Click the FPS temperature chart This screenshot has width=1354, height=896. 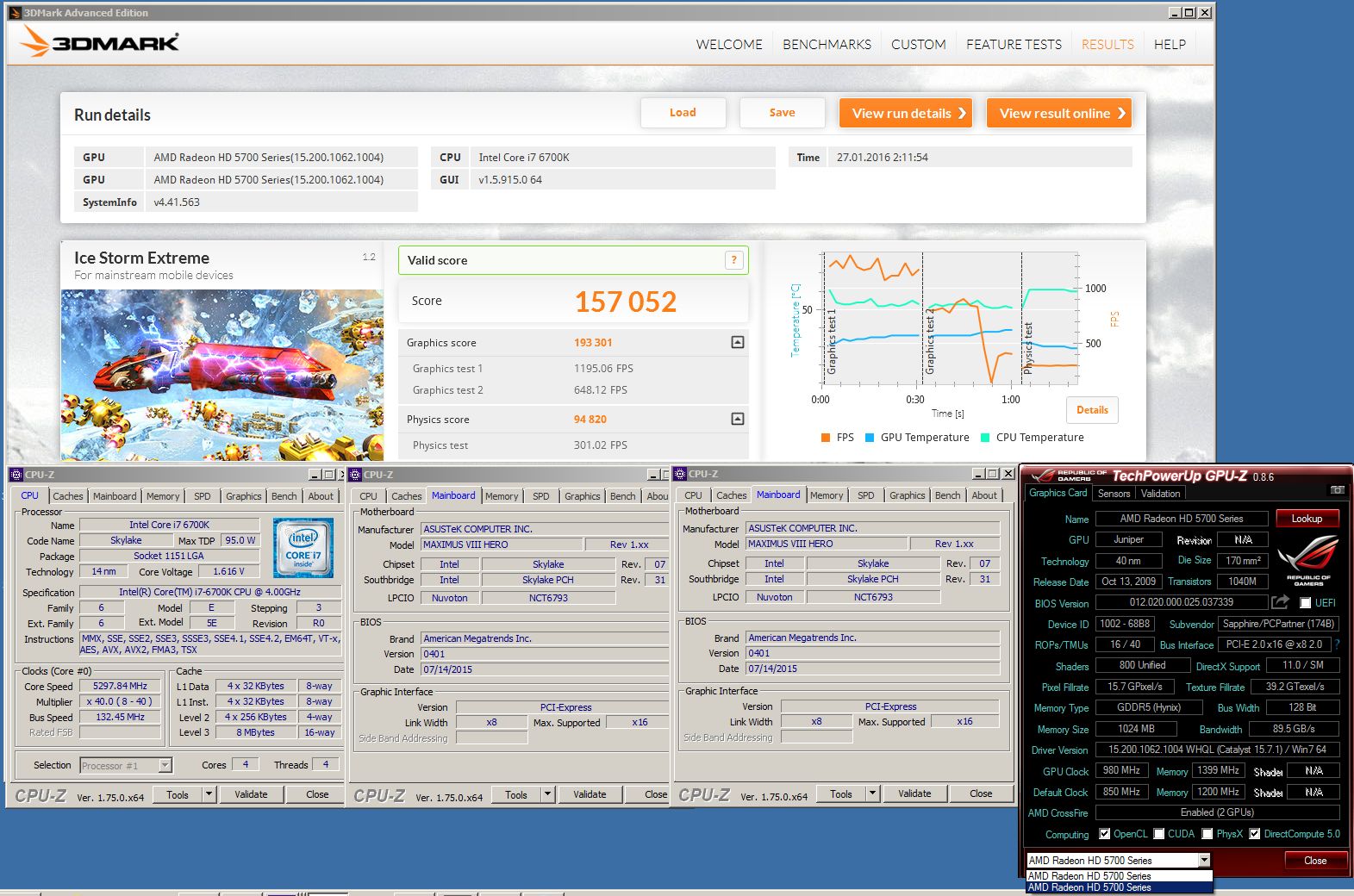(x=950, y=319)
